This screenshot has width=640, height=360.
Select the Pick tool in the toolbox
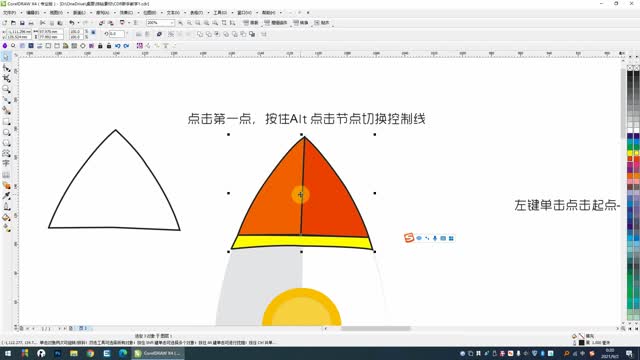coord(6,58)
